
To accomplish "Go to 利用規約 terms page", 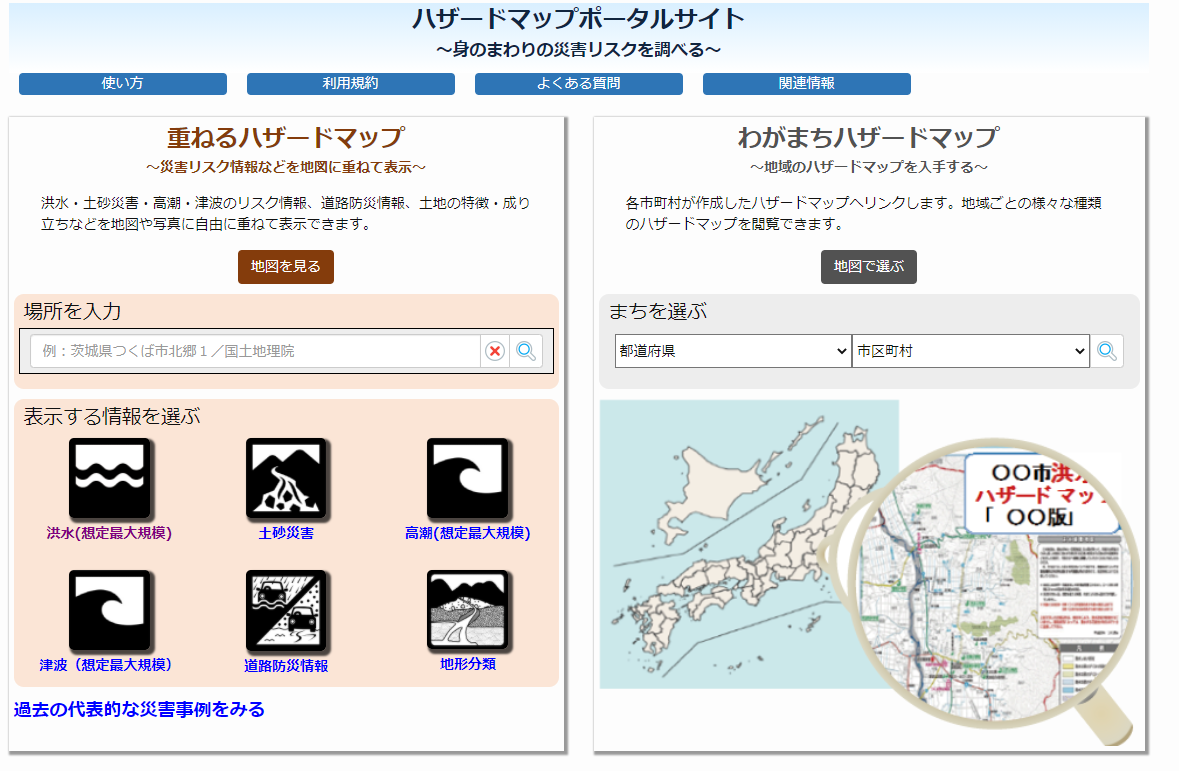I will [x=351, y=84].
